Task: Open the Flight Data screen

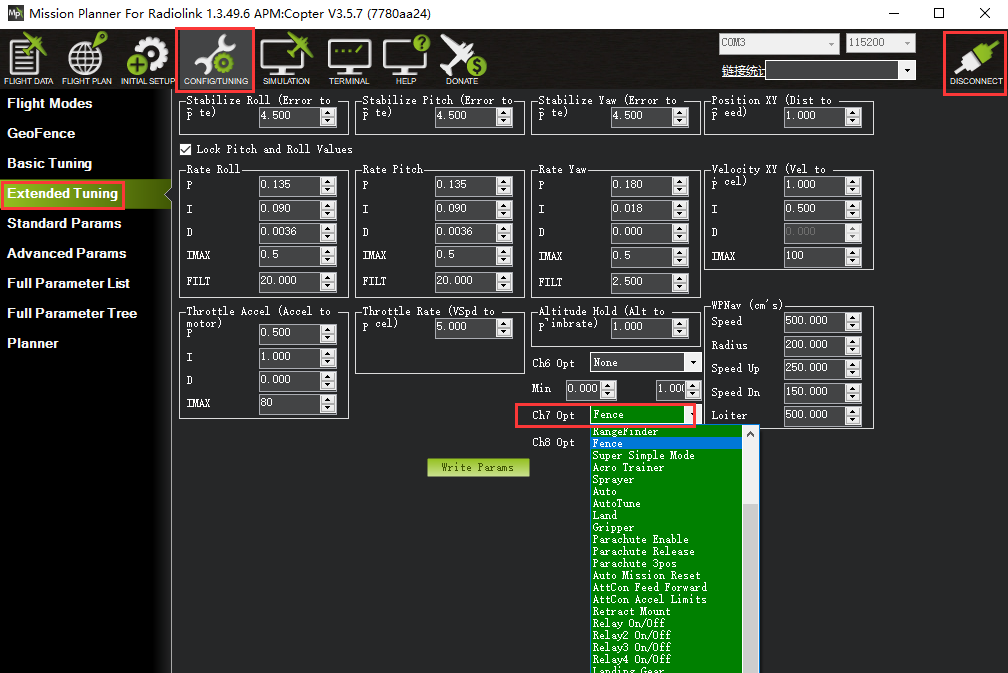Action: pos(28,60)
